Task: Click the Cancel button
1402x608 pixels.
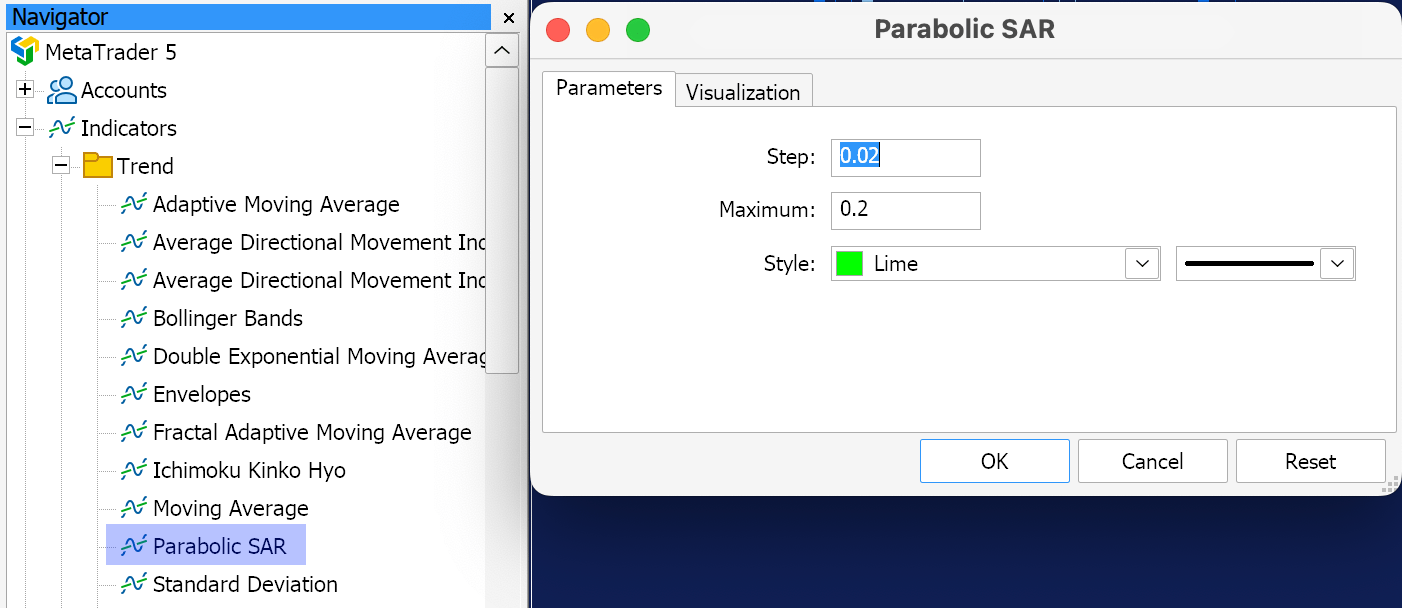Action: pos(1153,461)
